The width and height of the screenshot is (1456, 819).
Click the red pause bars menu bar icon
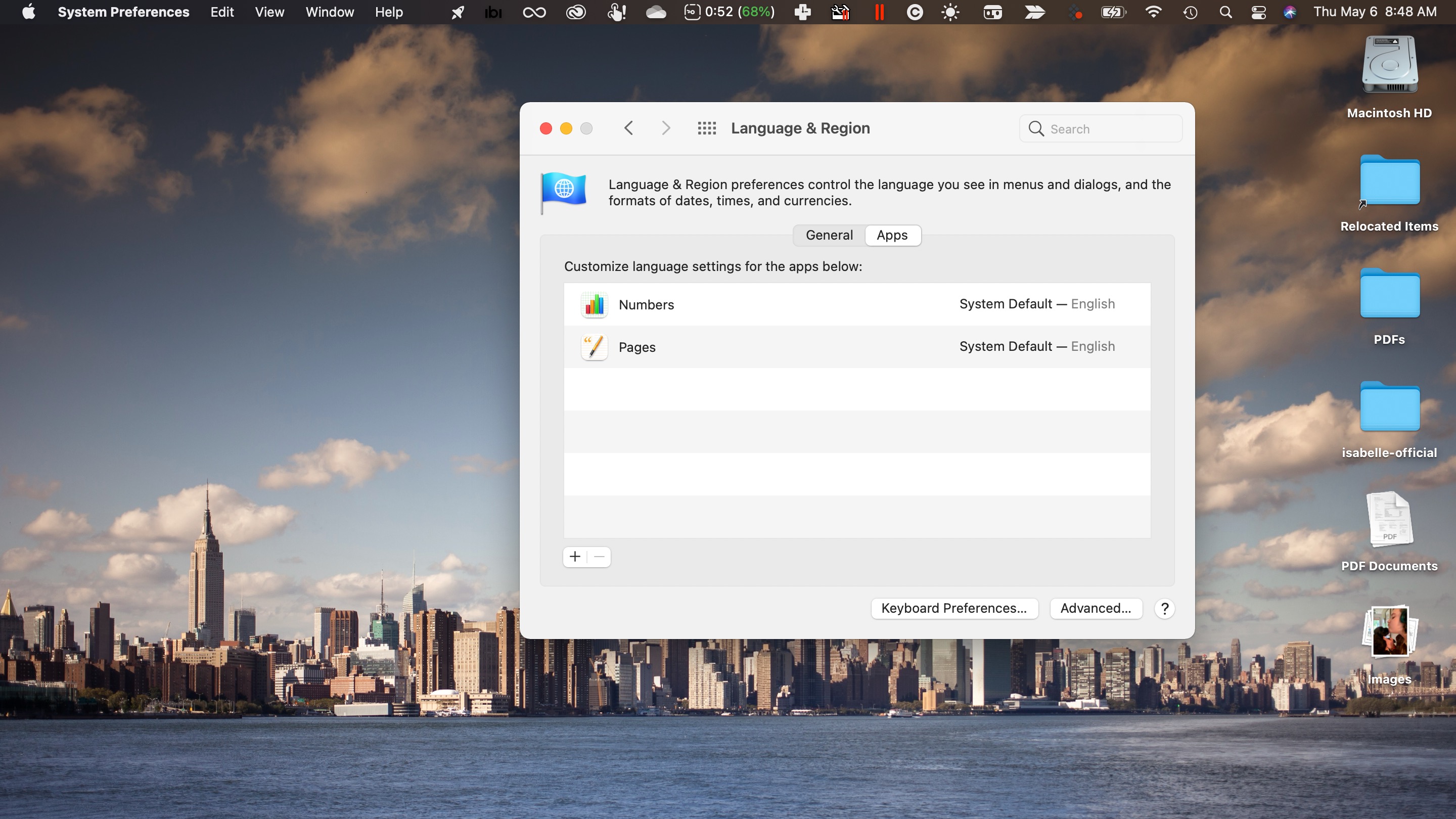[x=879, y=12]
